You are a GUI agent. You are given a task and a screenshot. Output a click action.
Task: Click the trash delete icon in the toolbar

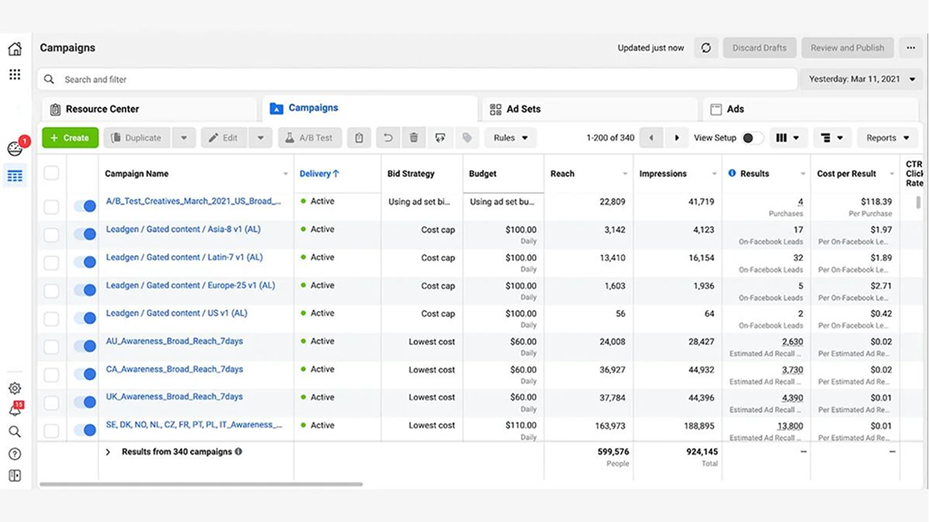tap(414, 138)
